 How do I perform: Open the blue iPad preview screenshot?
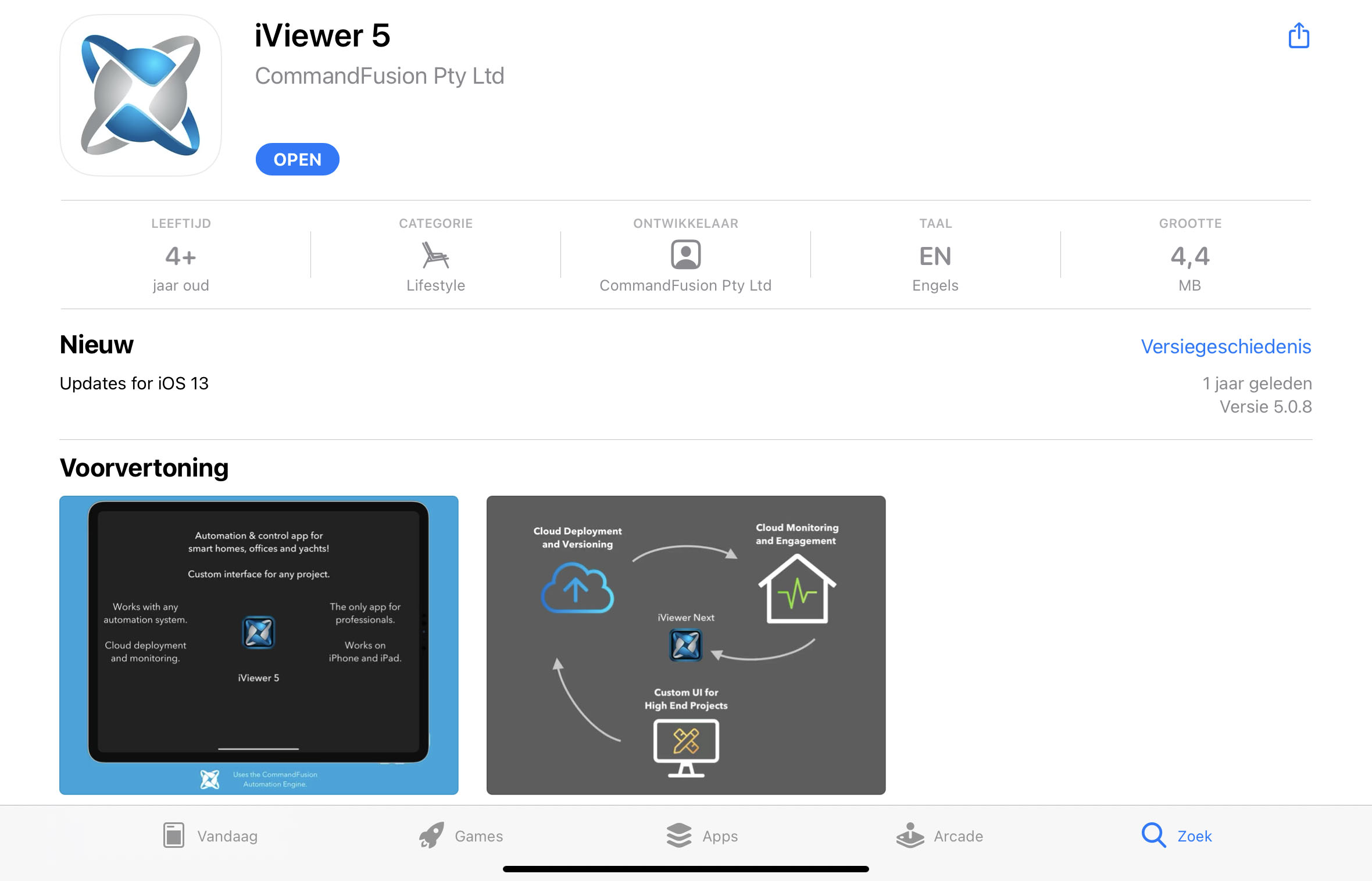coord(259,645)
